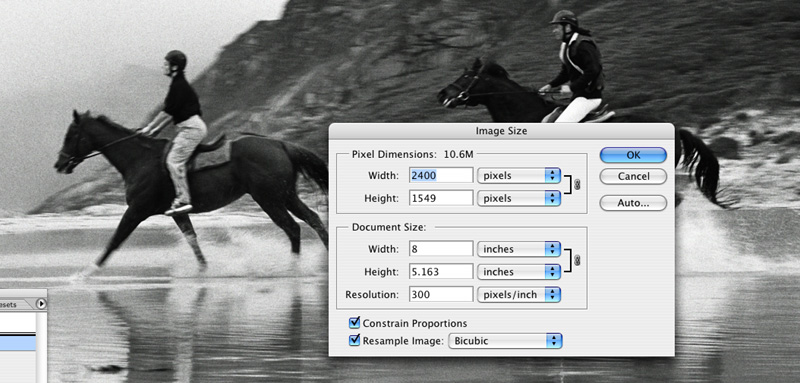The image size is (800, 383).
Task: Select the document Width field showing 8
Action: coord(441,249)
